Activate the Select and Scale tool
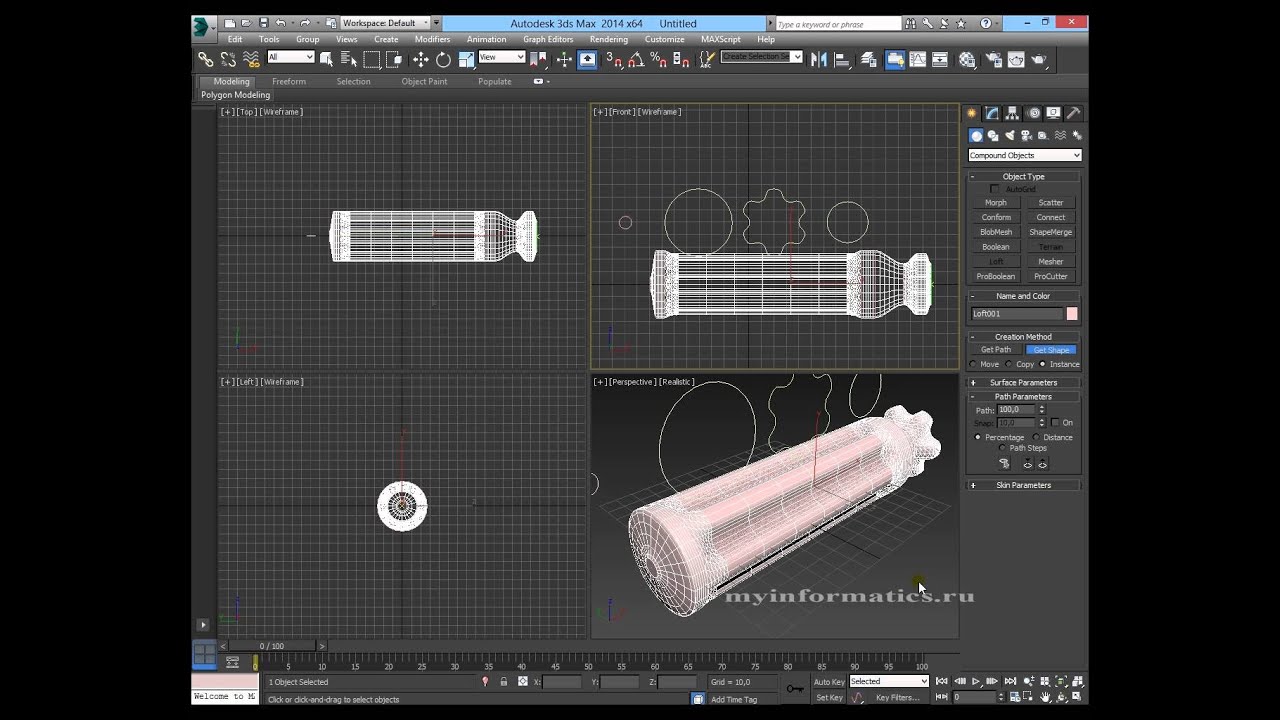Image resolution: width=1280 pixels, height=720 pixels. 466,59
